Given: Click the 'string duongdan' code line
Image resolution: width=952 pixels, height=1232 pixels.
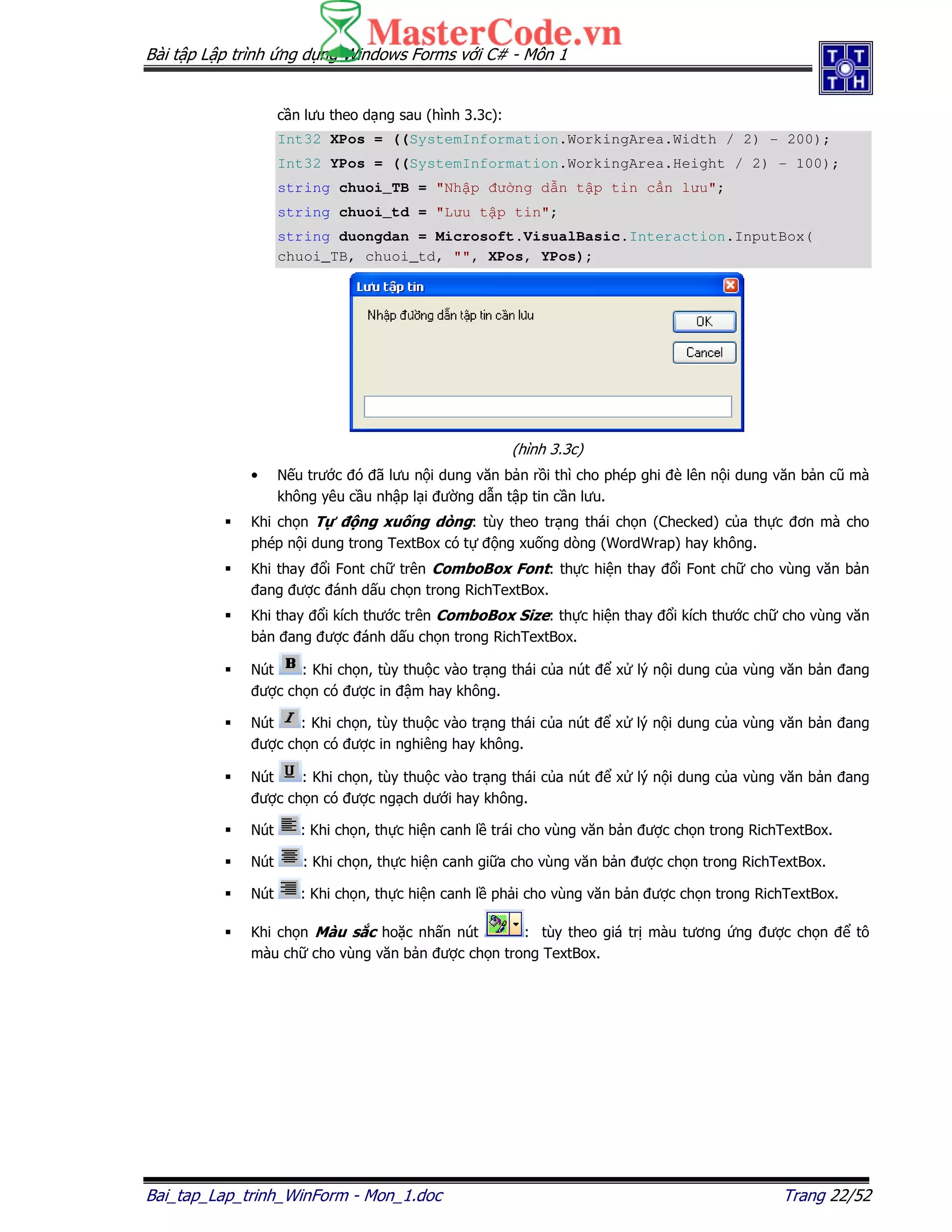Looking at the screenshot, I should (x=545, y=237).
